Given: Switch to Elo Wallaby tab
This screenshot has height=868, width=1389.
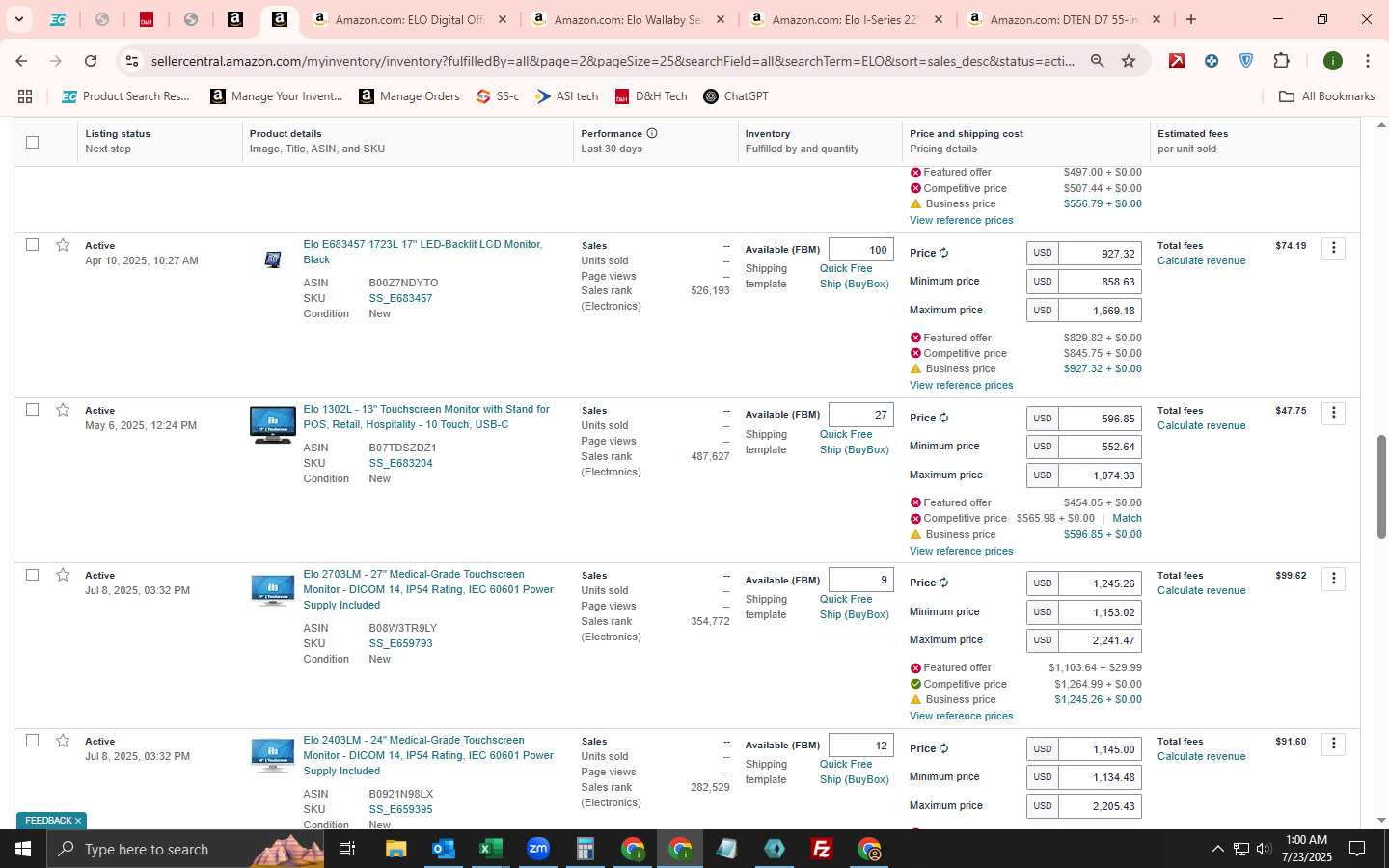Looking at the screenshot, I should coord(630,19).
